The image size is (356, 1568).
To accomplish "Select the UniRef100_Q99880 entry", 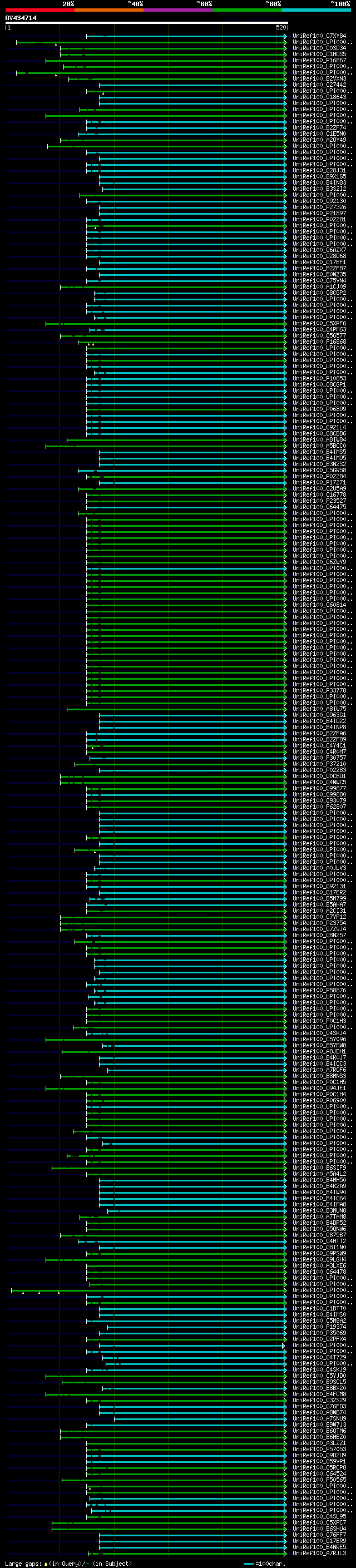I will point(319,794).
